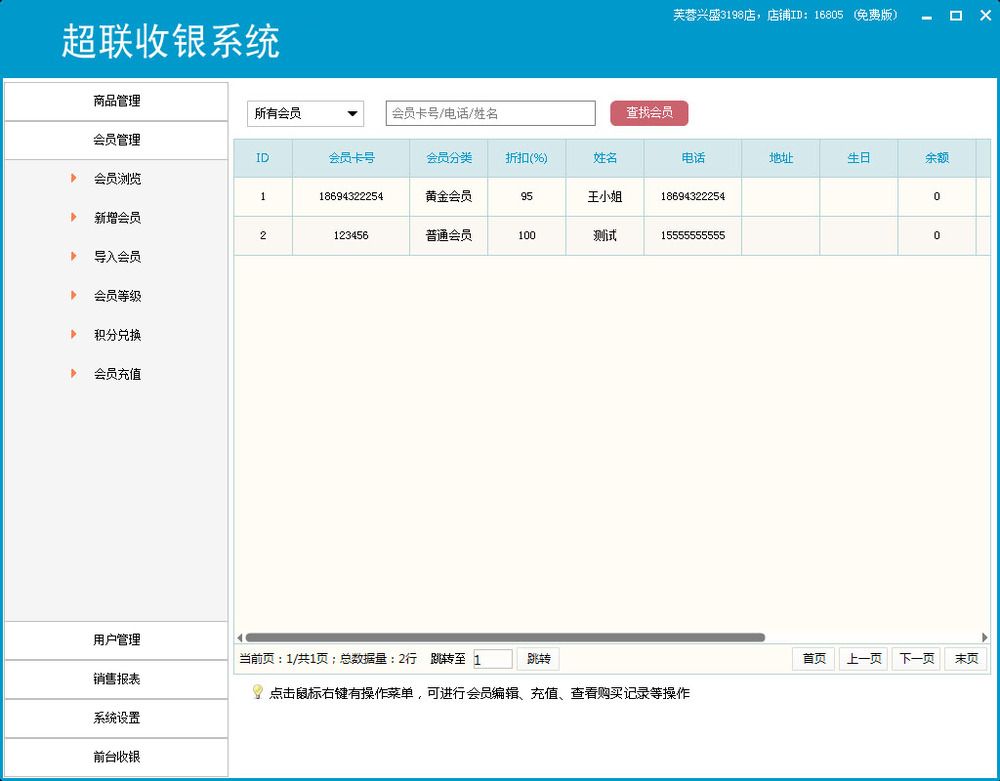1000x781 pixels.
Task: Minimize the 超联收银系统 window
Action: tap(927, 16)
